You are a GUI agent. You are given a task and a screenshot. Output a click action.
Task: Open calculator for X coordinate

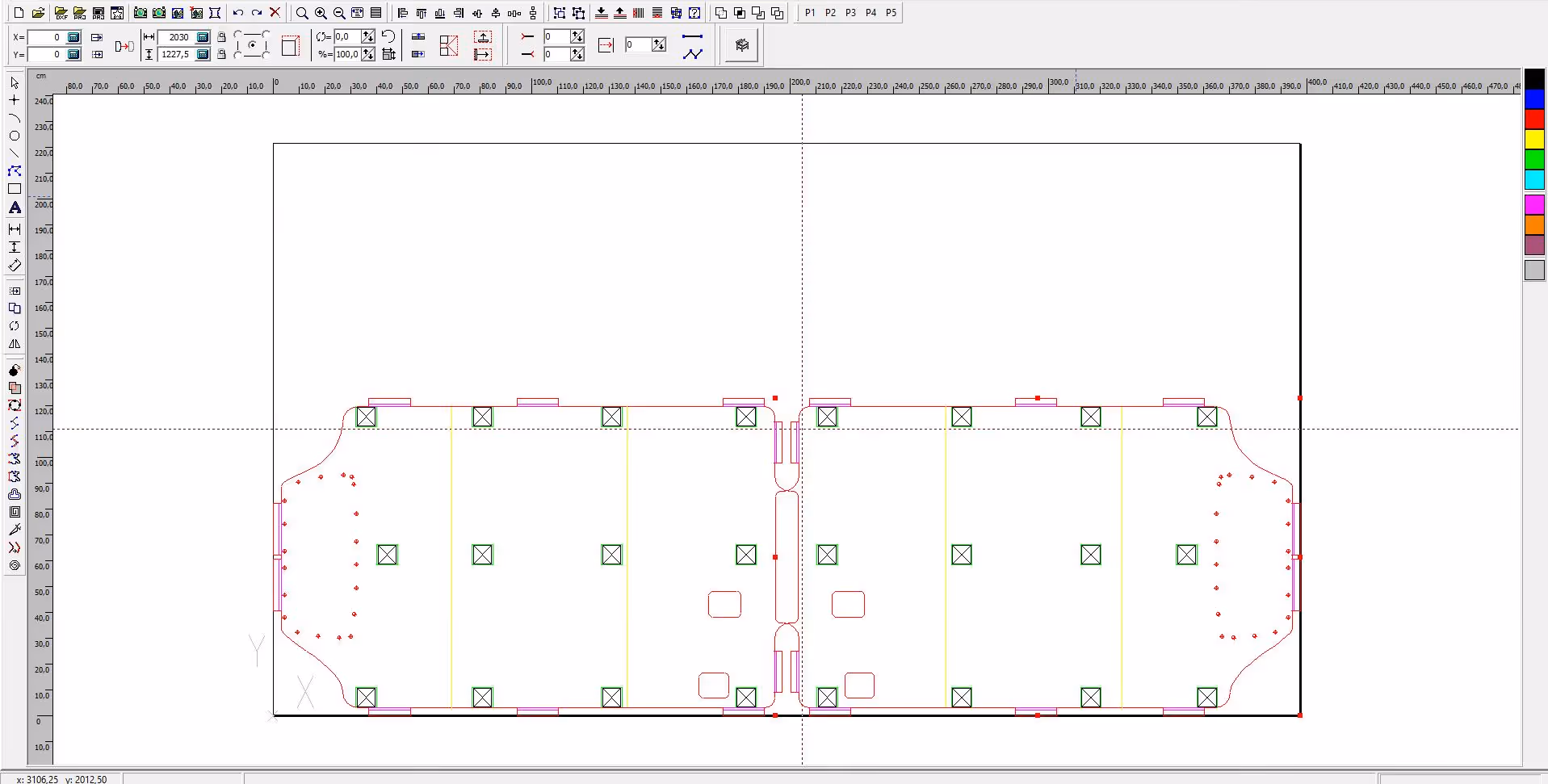tap(73, 37)
